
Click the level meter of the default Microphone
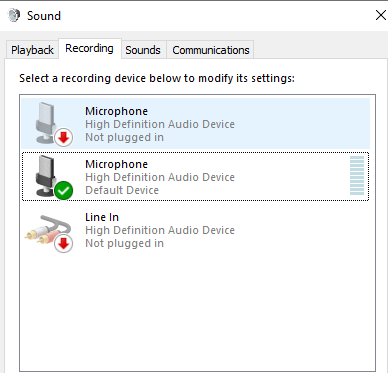tap(357, 175)
